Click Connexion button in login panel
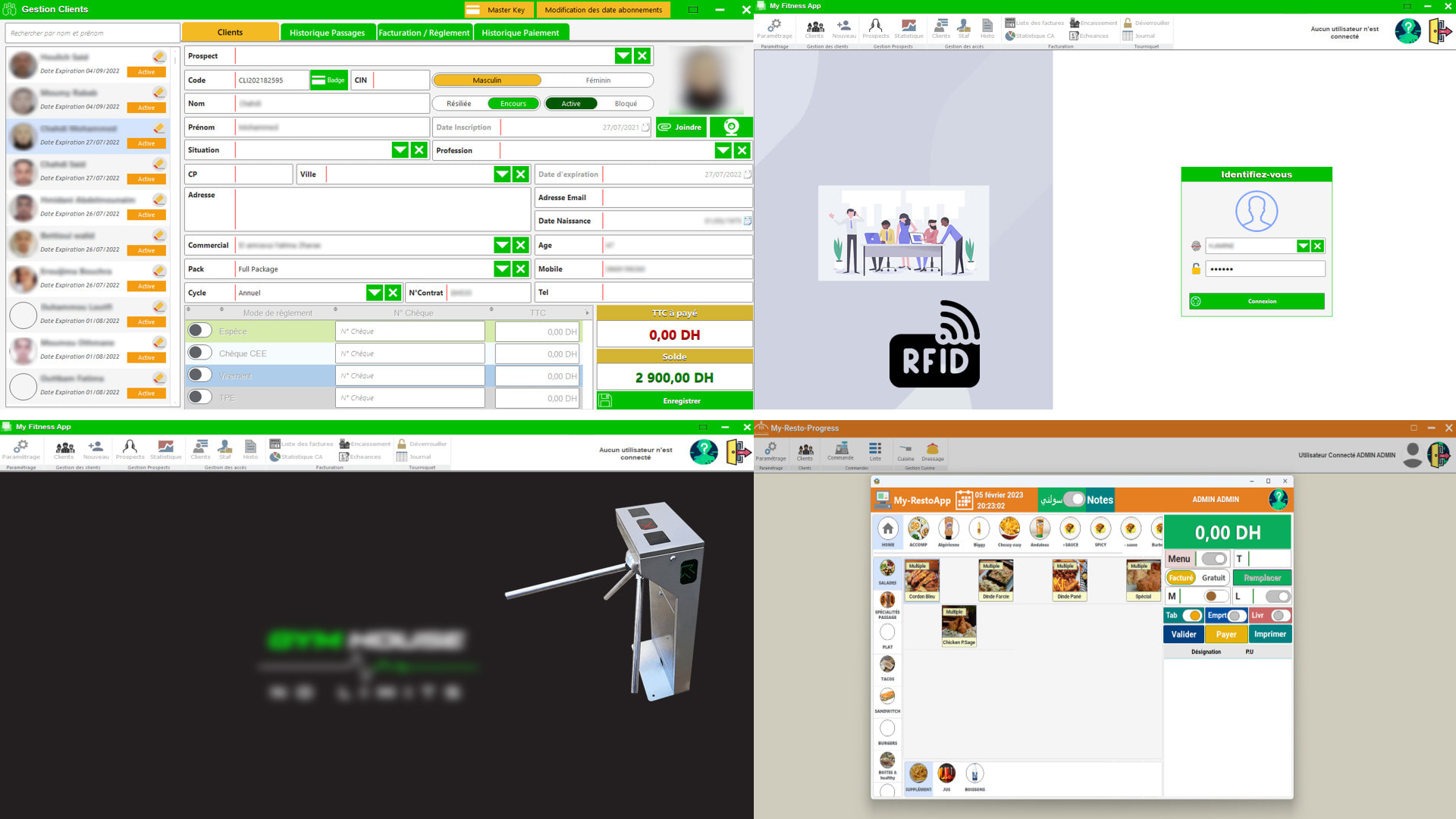1456x819 pixels. pos(1258,301)
